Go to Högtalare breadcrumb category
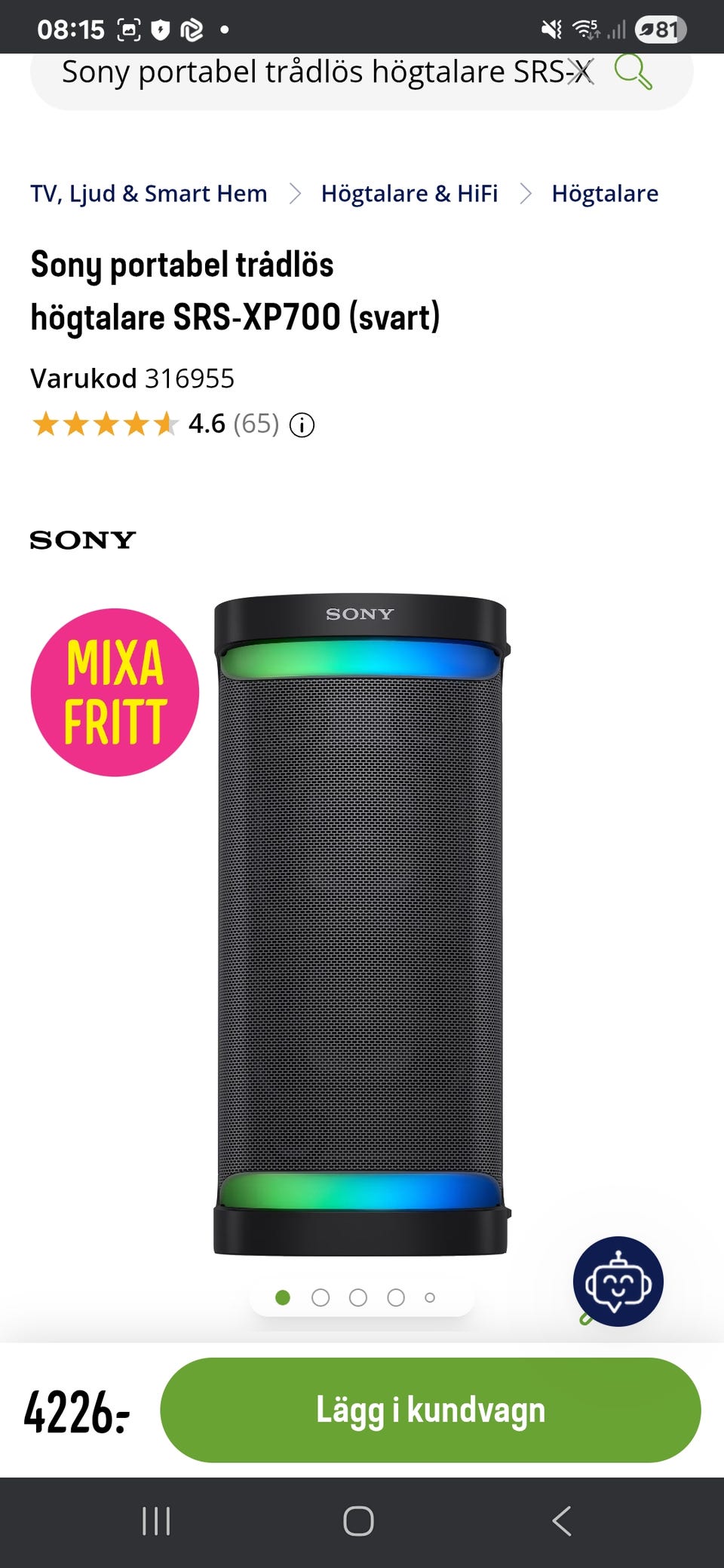The image size is (724, 1568). coord(605,194)
